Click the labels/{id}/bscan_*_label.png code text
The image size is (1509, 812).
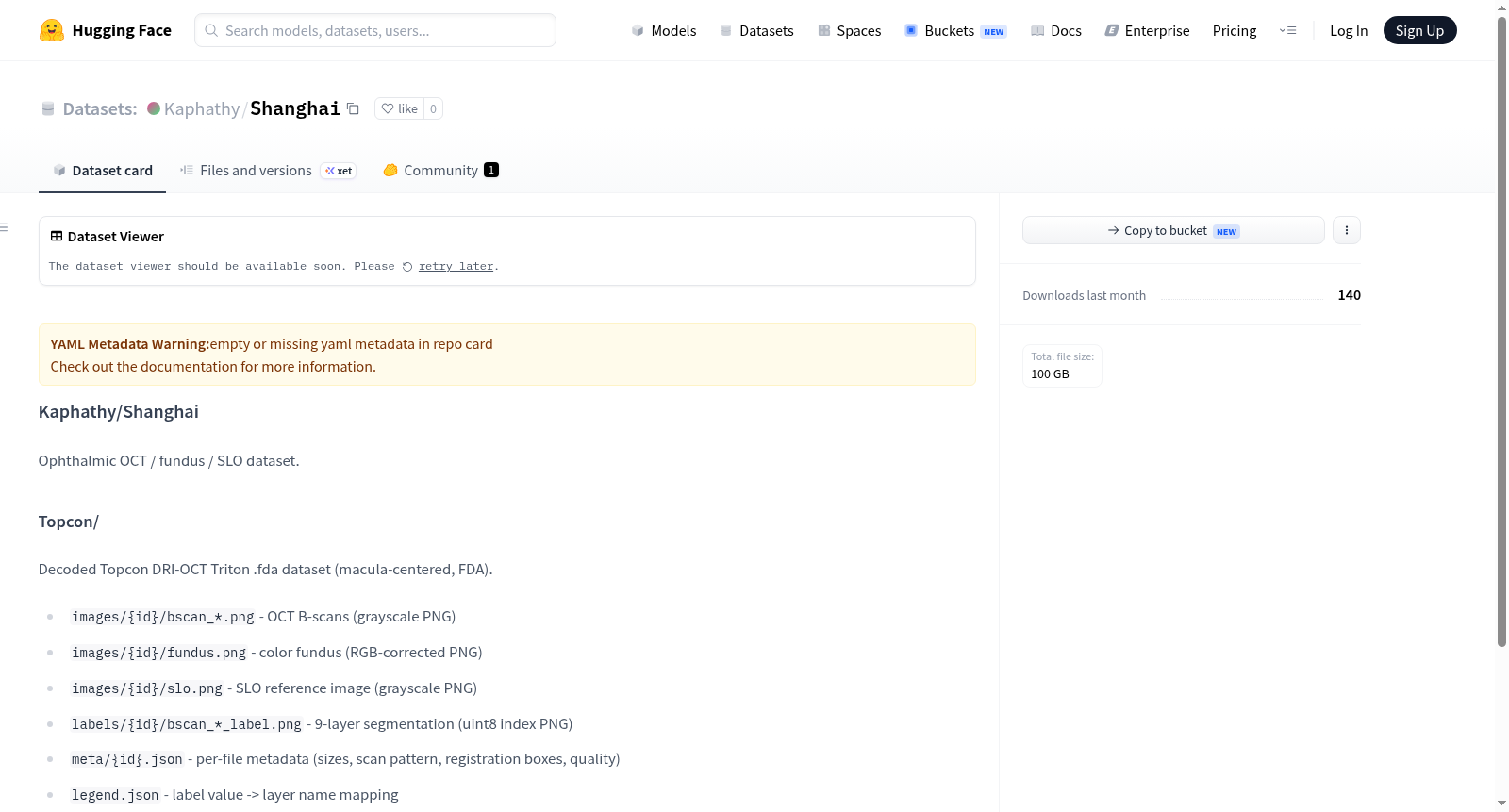pos(187,724)
